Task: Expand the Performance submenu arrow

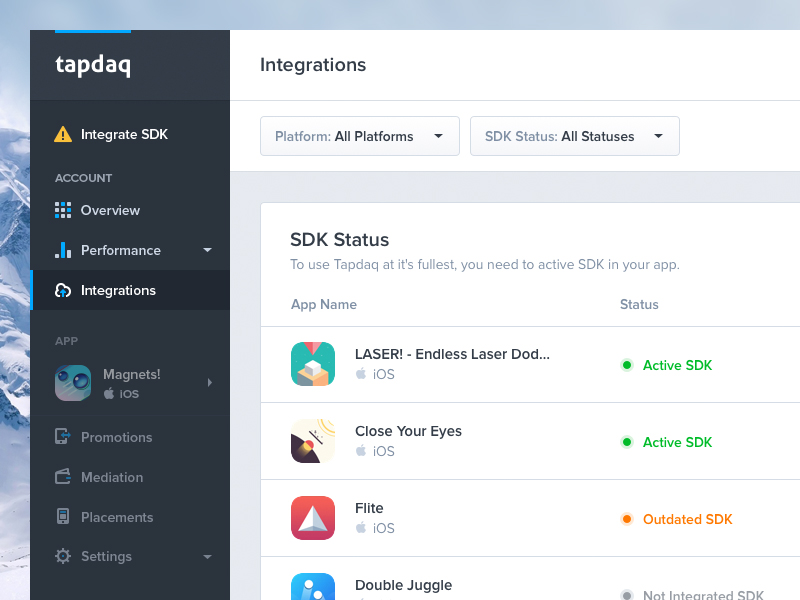Action: pyautogui.click(x=207, y=250)
